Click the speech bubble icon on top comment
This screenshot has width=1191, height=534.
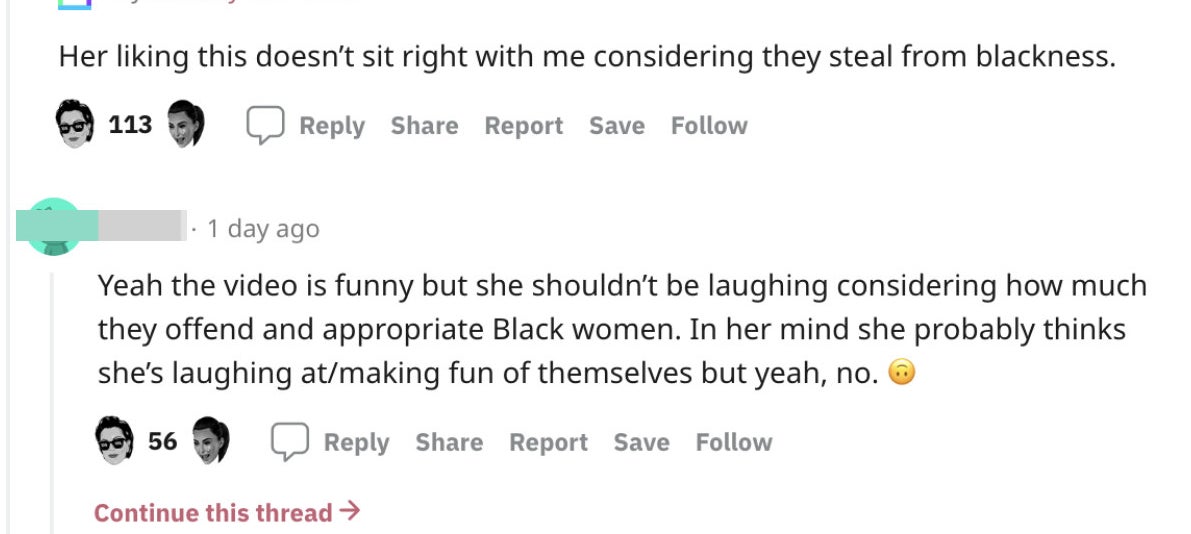tap(265, 125)
